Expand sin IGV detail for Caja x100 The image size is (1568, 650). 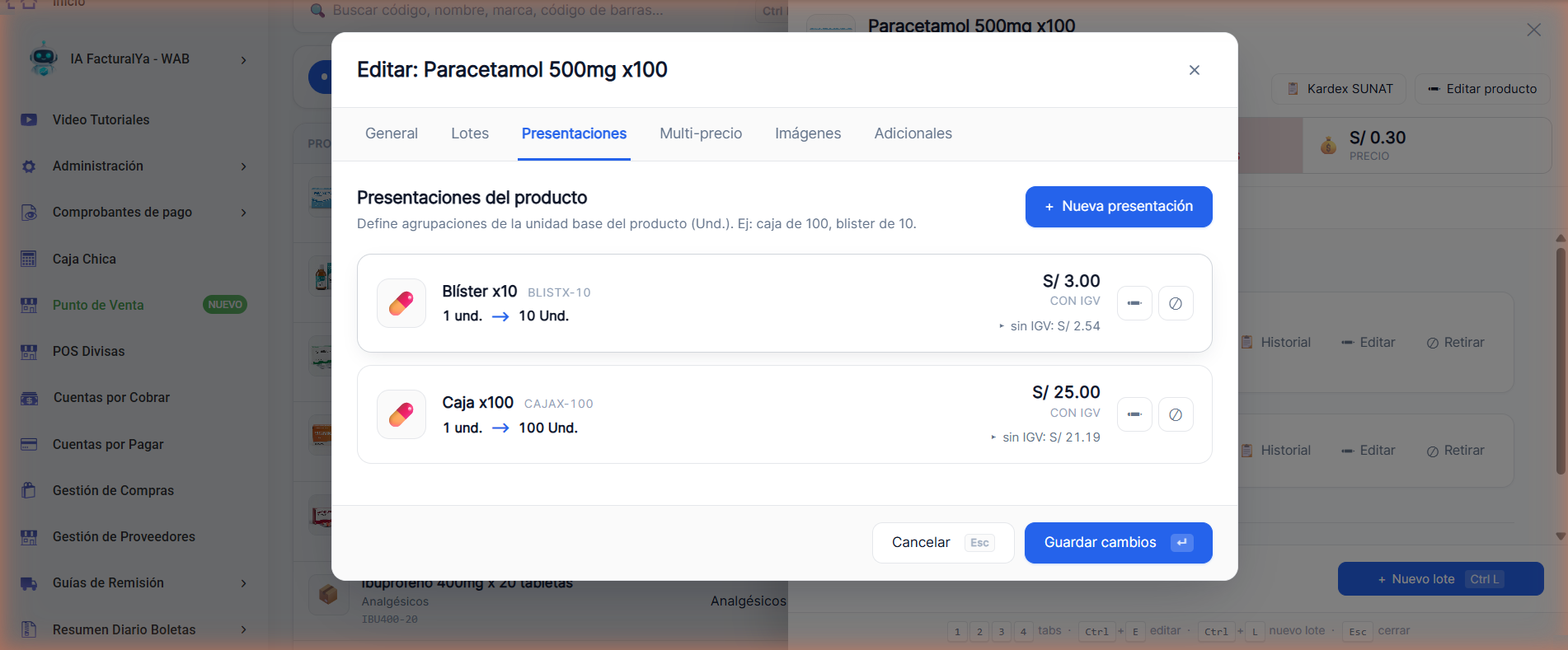[1045, 437]
